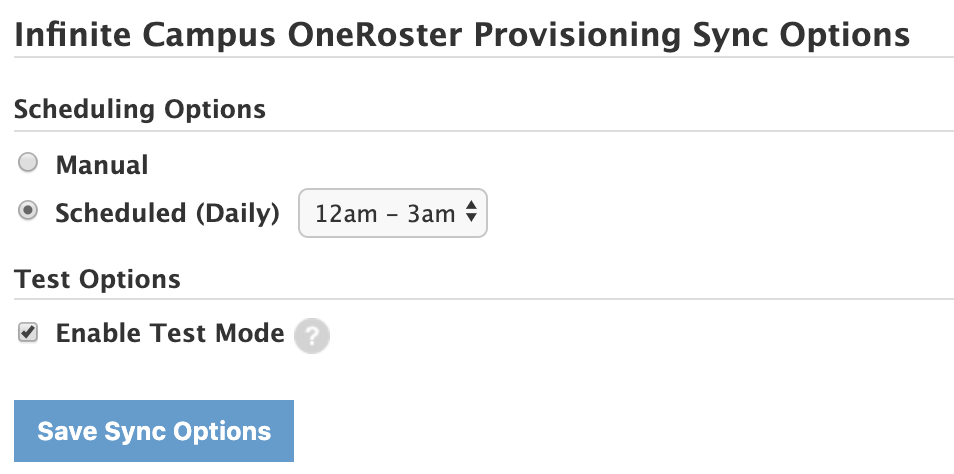Screen dimensions: 954x474
Task: Choose the Scheduled (Daily) radio button
Action: (x=29, y=211)
